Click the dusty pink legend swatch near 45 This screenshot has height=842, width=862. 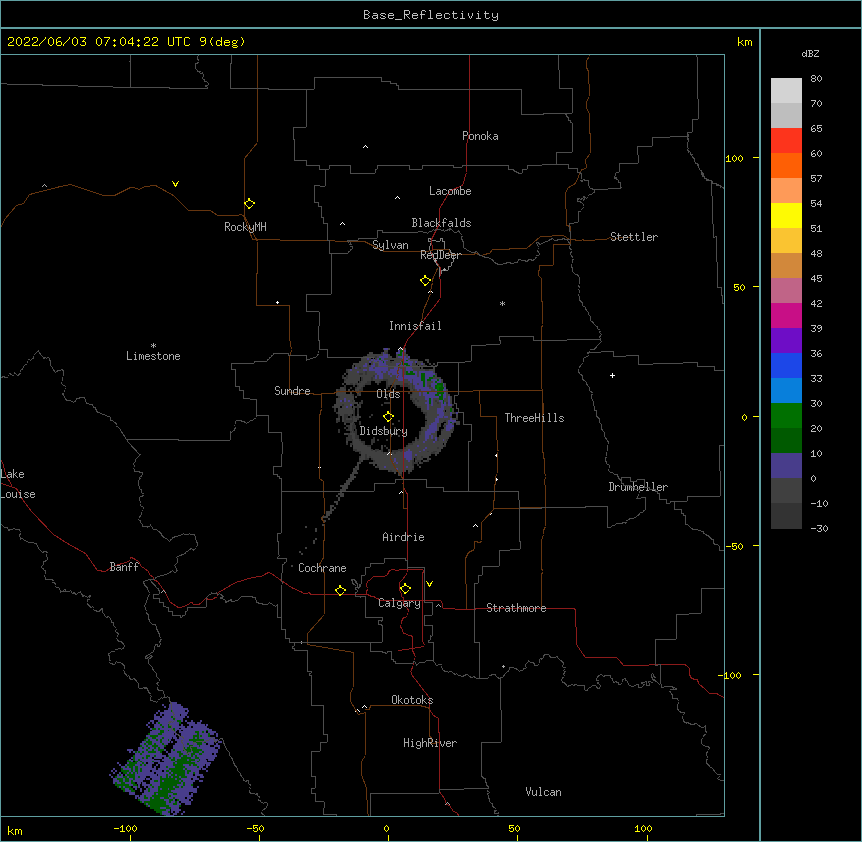click(786, 291)
